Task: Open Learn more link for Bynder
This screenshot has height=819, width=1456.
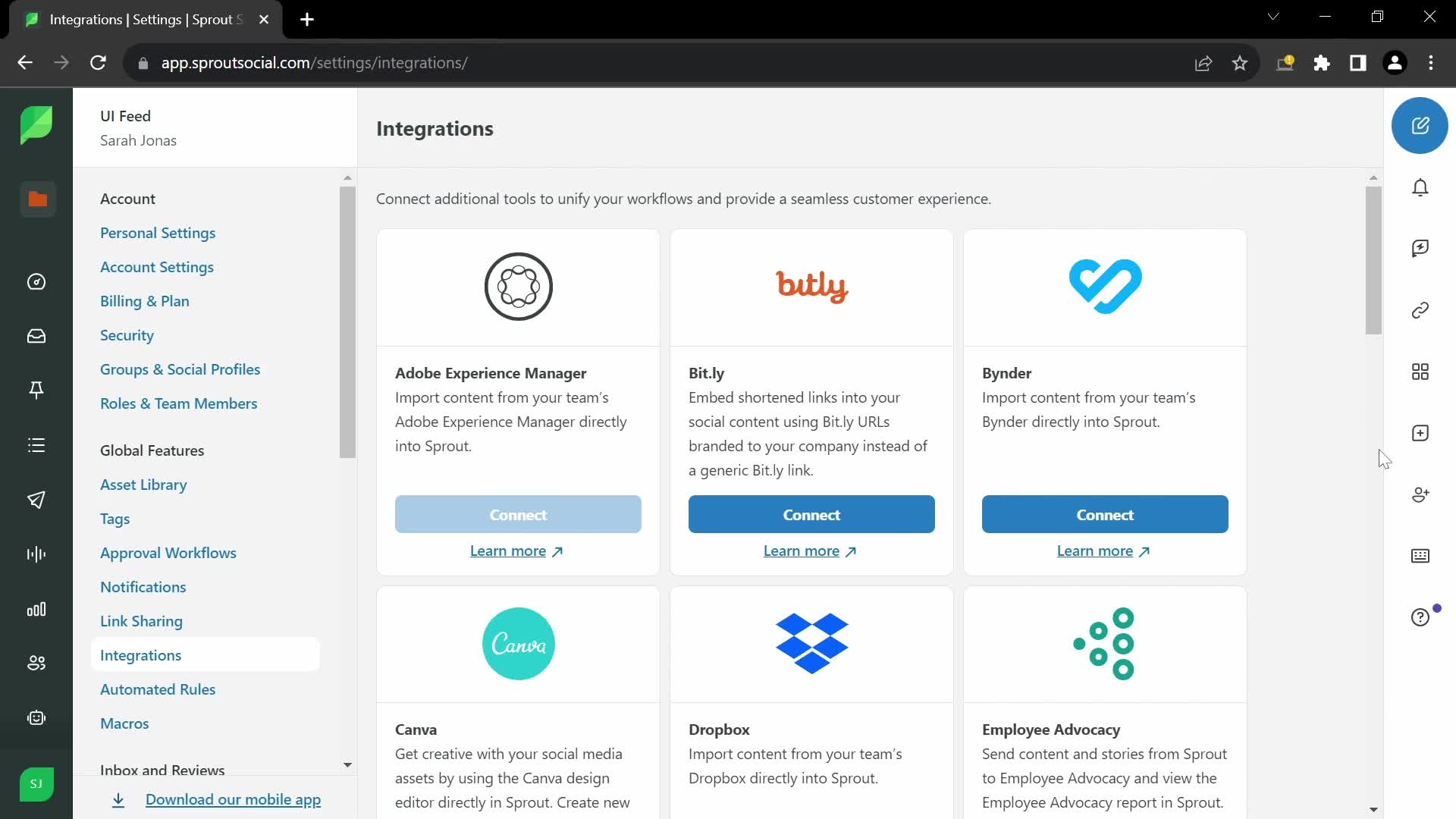Action: click(1104, 550)
